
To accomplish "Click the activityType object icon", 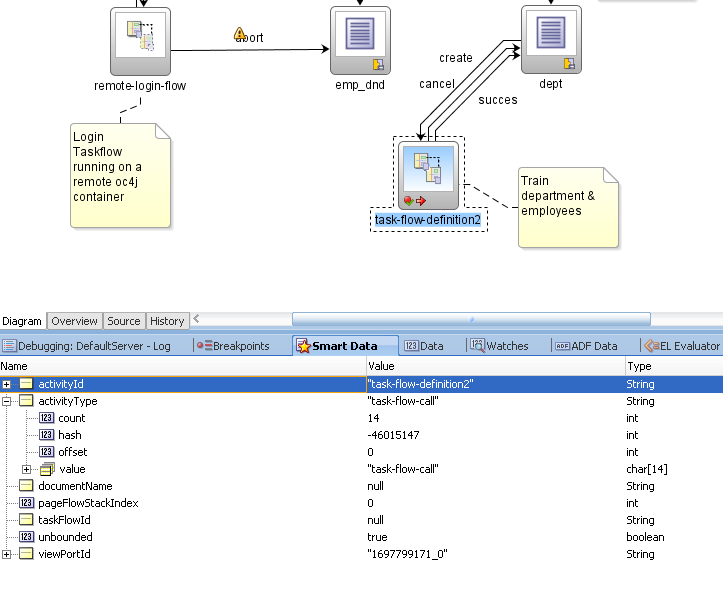I will pos(26,401).
